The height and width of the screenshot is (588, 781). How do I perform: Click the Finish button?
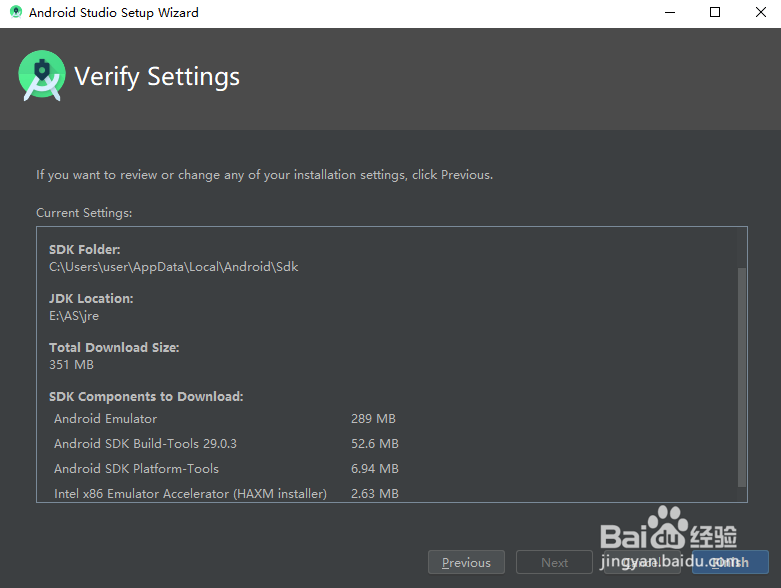[730, 562]
